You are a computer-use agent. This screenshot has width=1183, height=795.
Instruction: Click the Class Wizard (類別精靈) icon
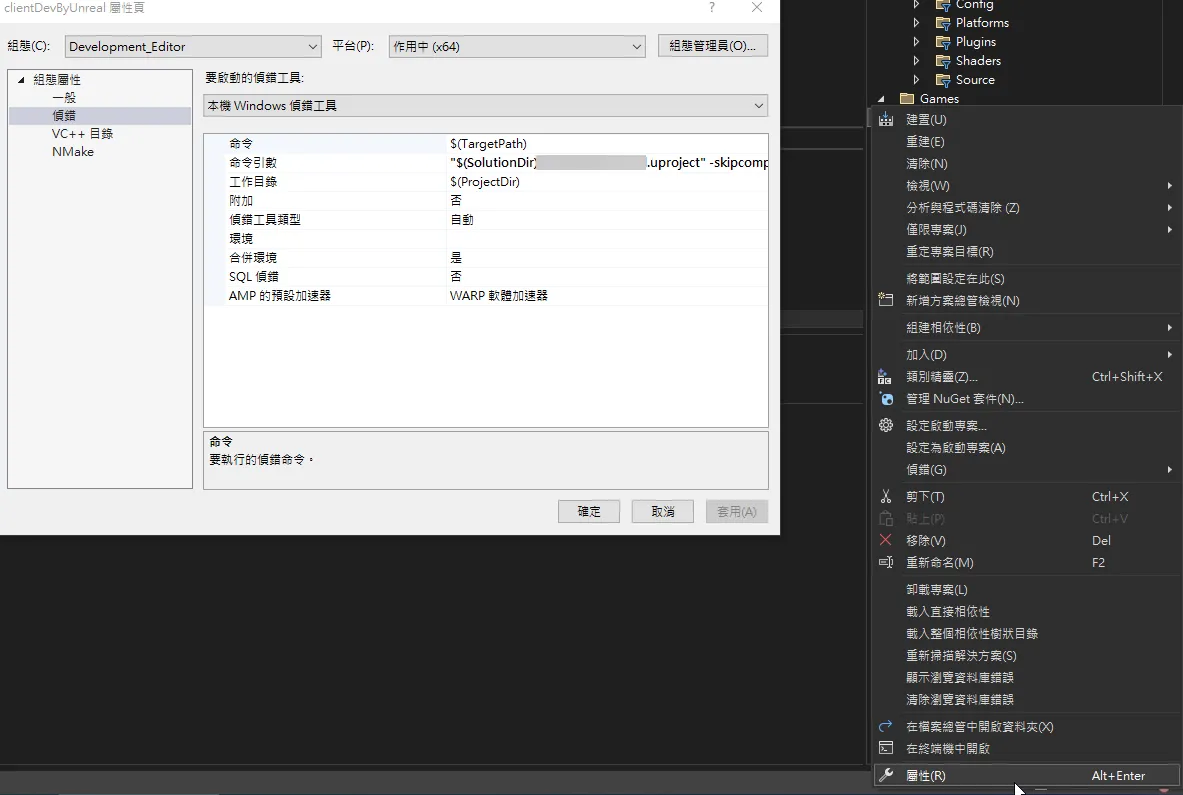[885, 377]
